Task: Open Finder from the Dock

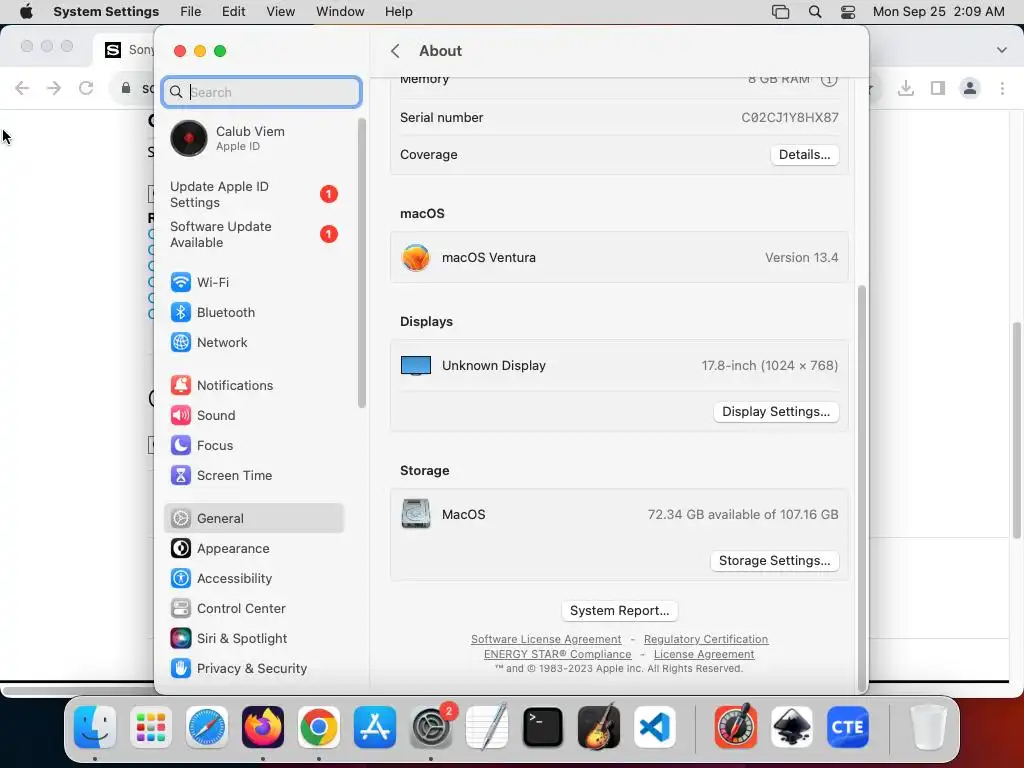Action: pyautogui.click(x=95, y=727)
